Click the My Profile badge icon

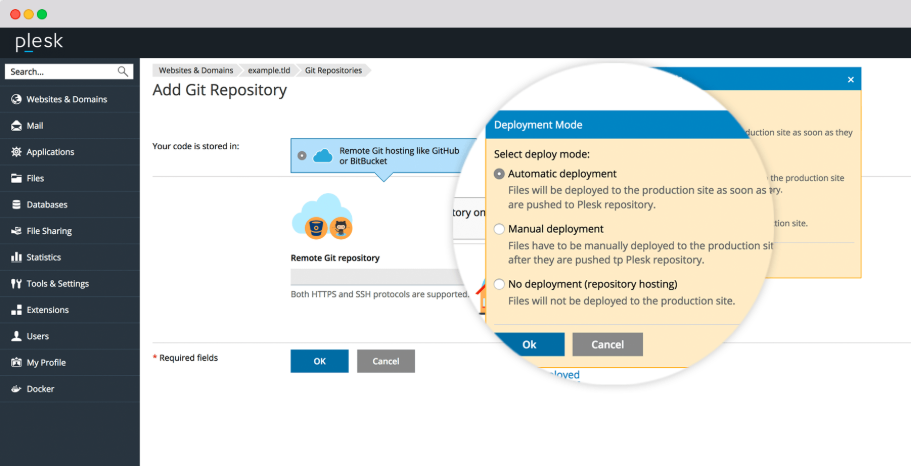[x=16, y=363]
